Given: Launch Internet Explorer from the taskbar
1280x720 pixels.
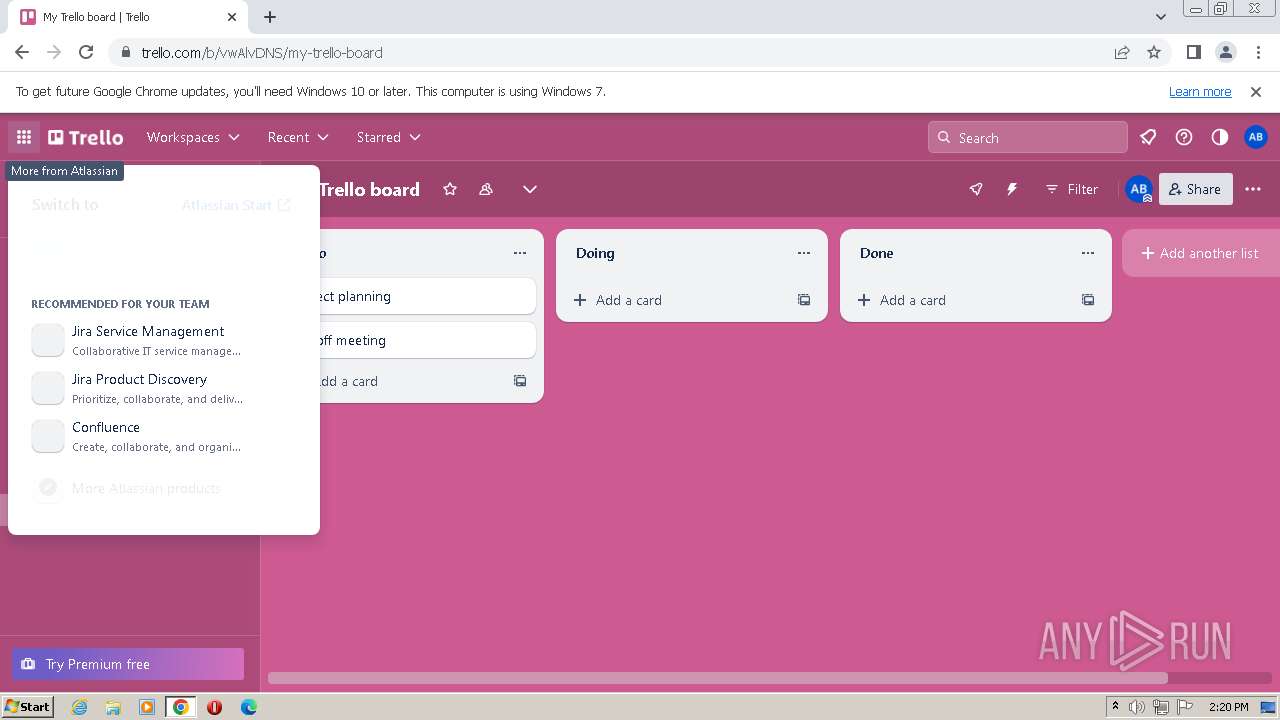Looking at the screenshot, I should [79, 707].
